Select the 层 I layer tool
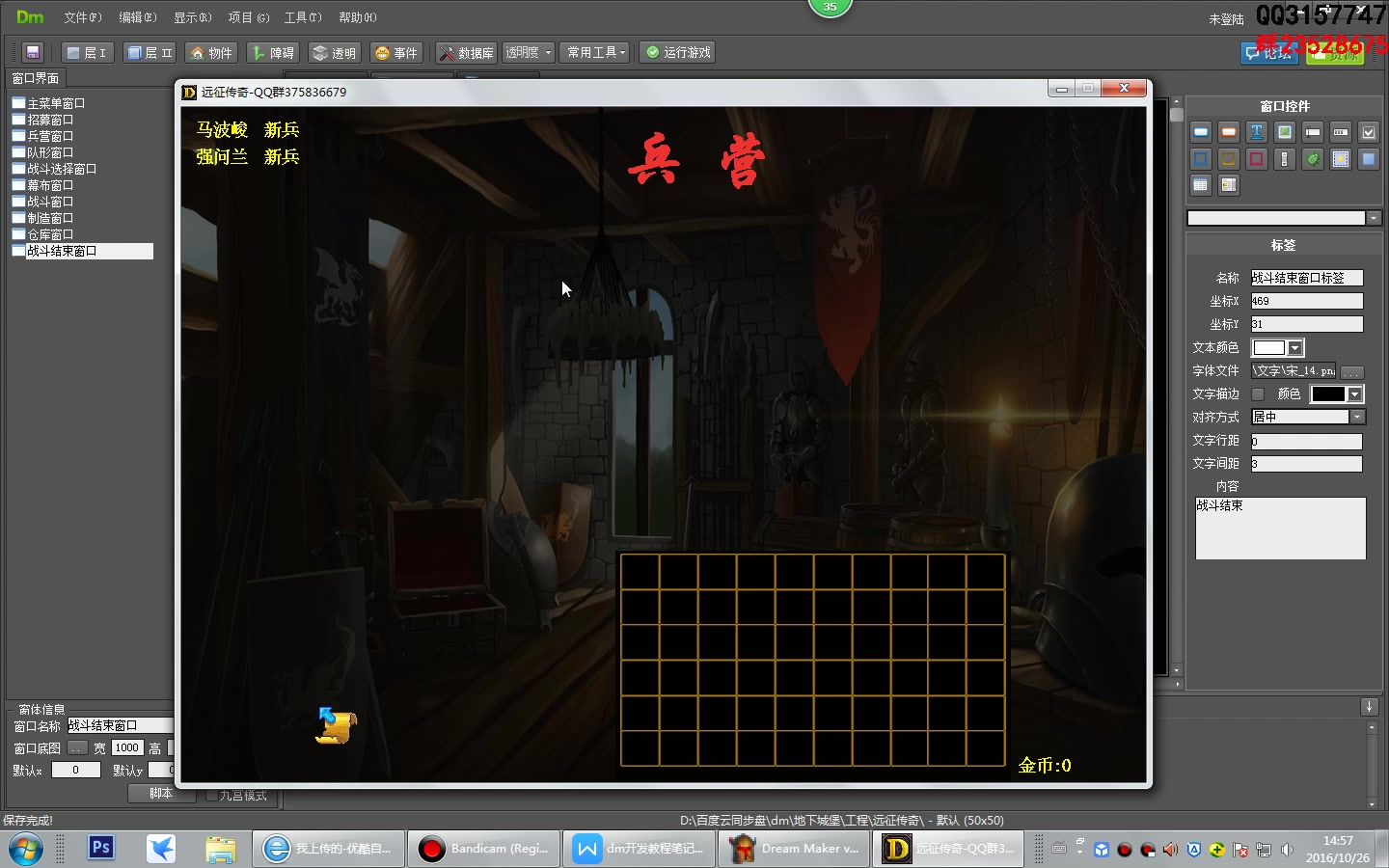 88,52
